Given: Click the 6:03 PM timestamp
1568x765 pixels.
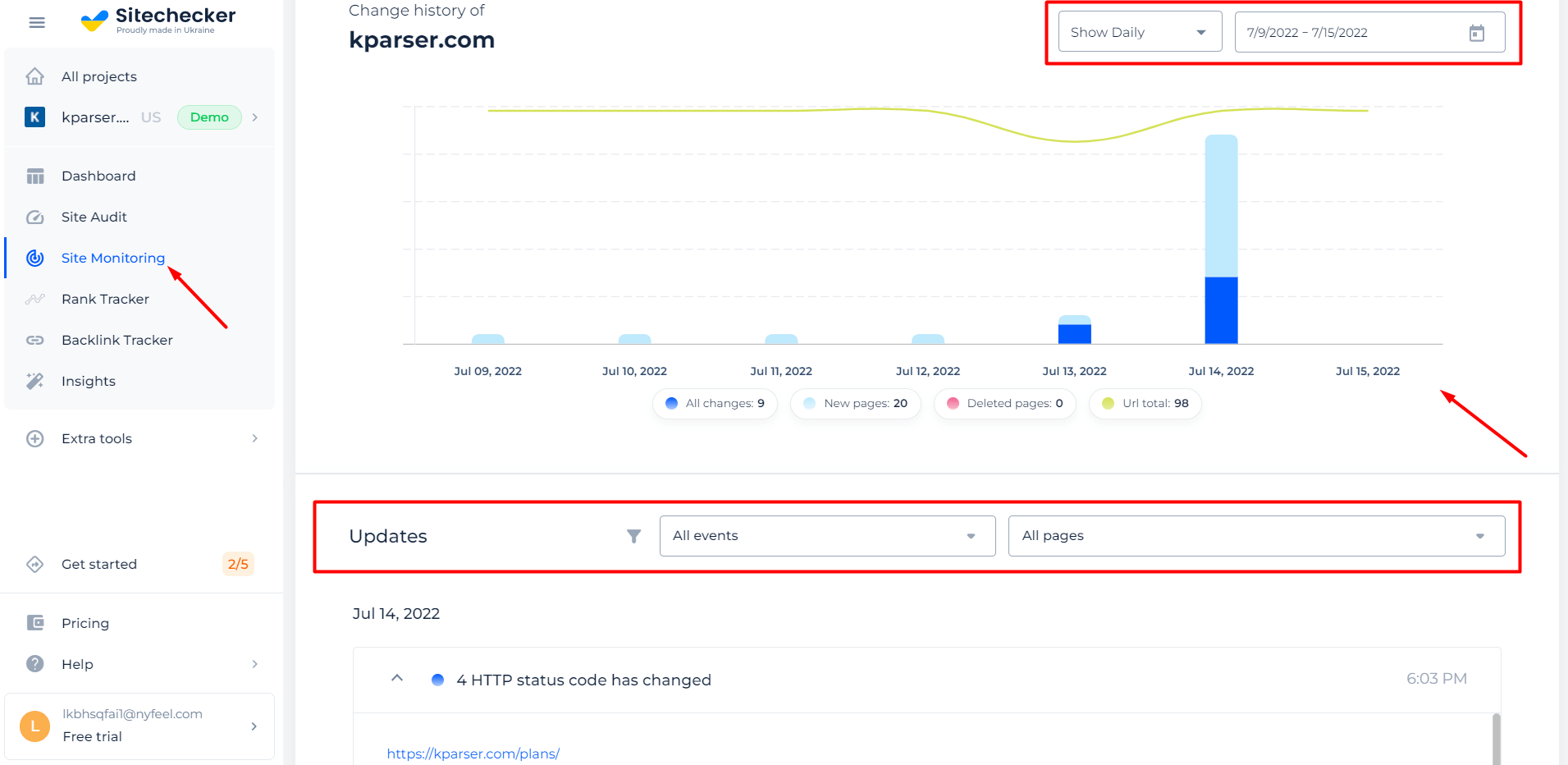Looking at the screenshot, I should [x=1437, y=679].
